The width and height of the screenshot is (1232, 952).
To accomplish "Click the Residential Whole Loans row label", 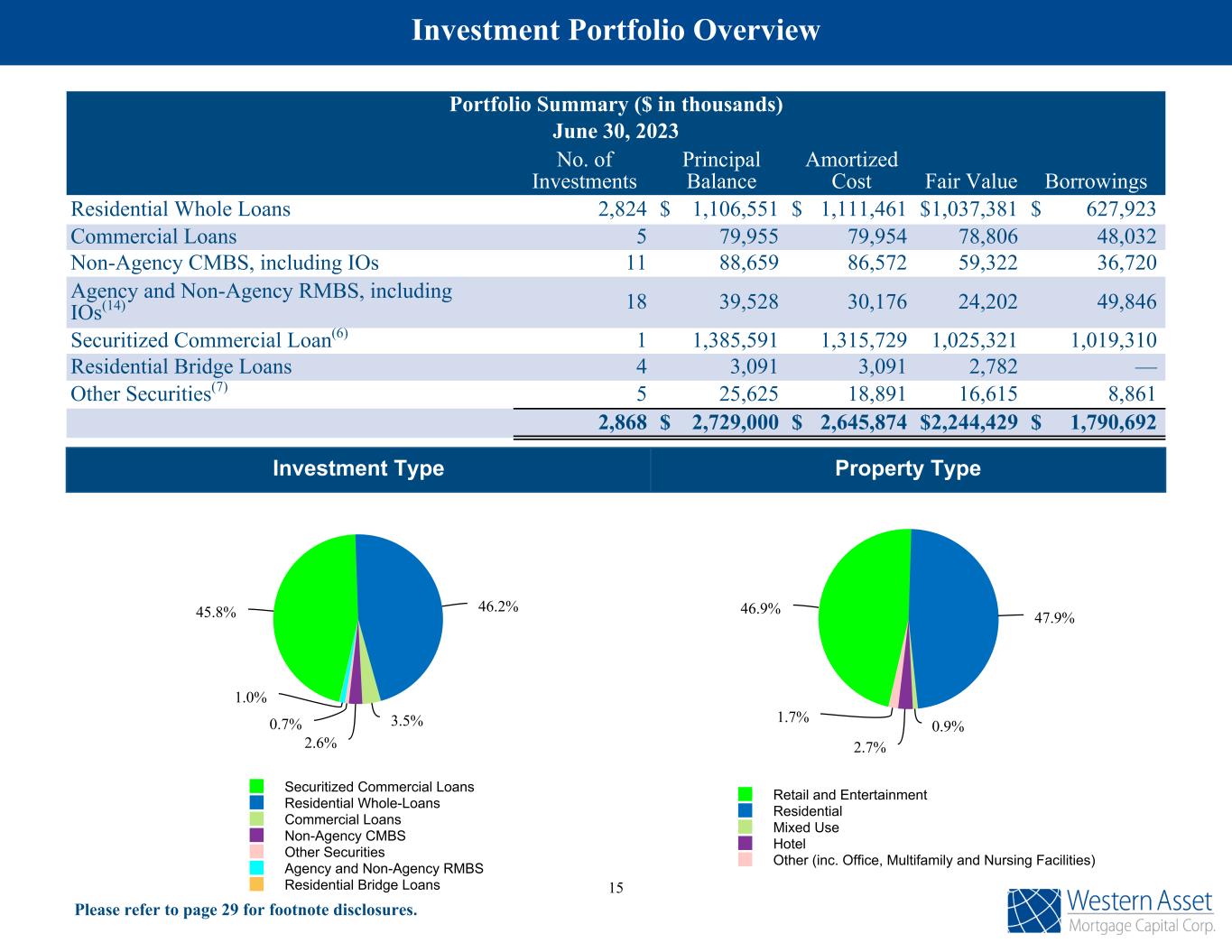I will [181, 209].
